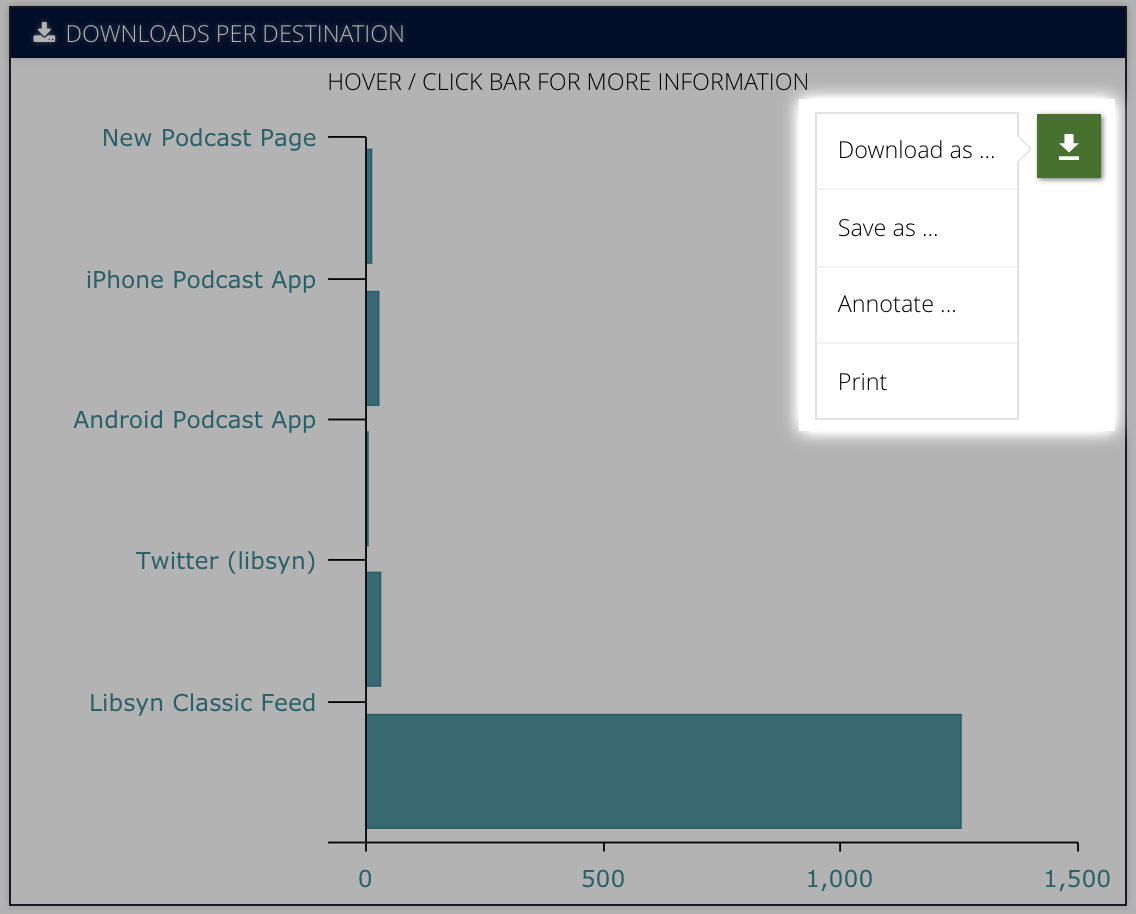Click the iPhone Podcast App bar
1136x914 pixels.
coord(373,348)
